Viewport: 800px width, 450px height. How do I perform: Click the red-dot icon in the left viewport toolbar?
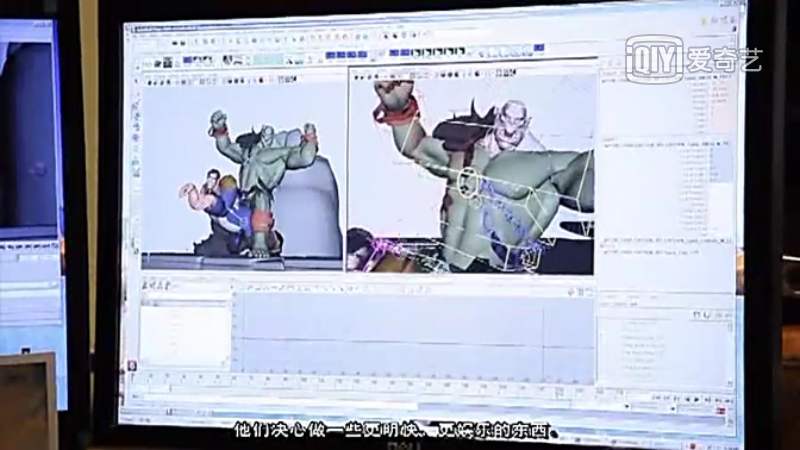point(261,80)
